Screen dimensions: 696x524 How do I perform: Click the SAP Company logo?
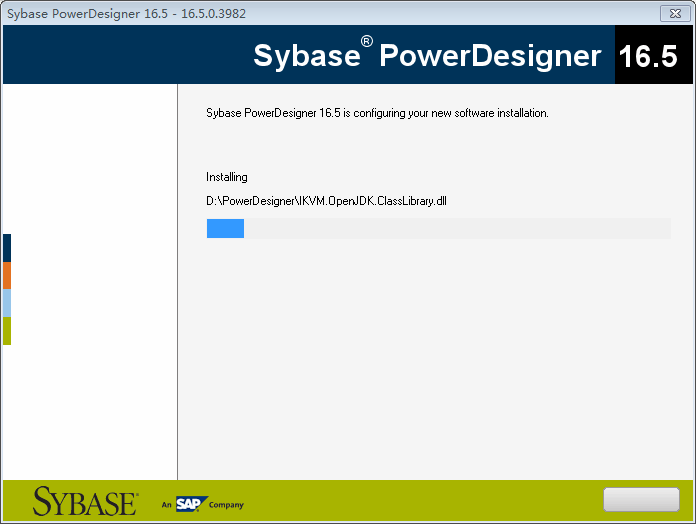coord(203,504)
